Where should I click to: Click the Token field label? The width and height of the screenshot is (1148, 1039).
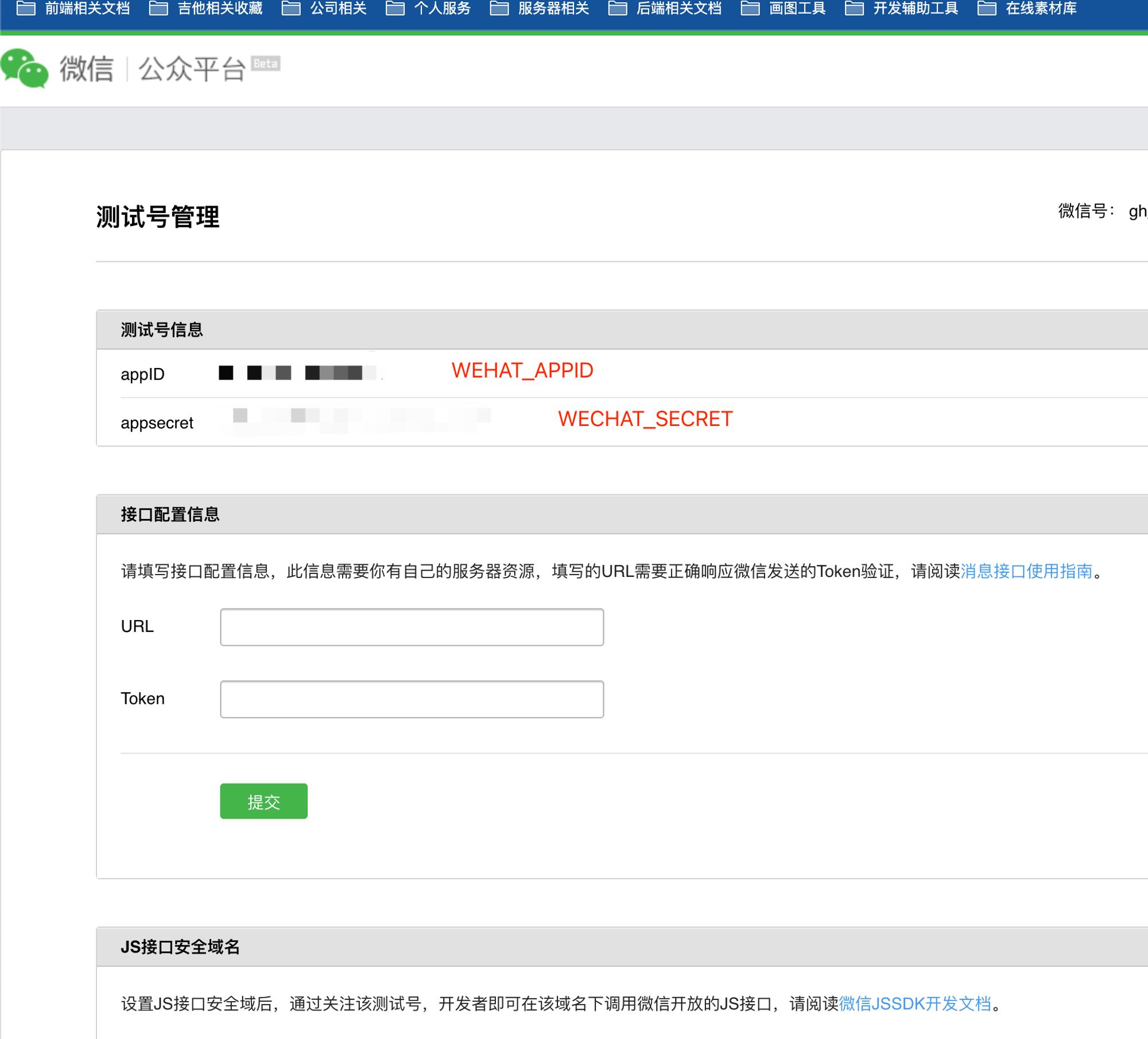142,699
